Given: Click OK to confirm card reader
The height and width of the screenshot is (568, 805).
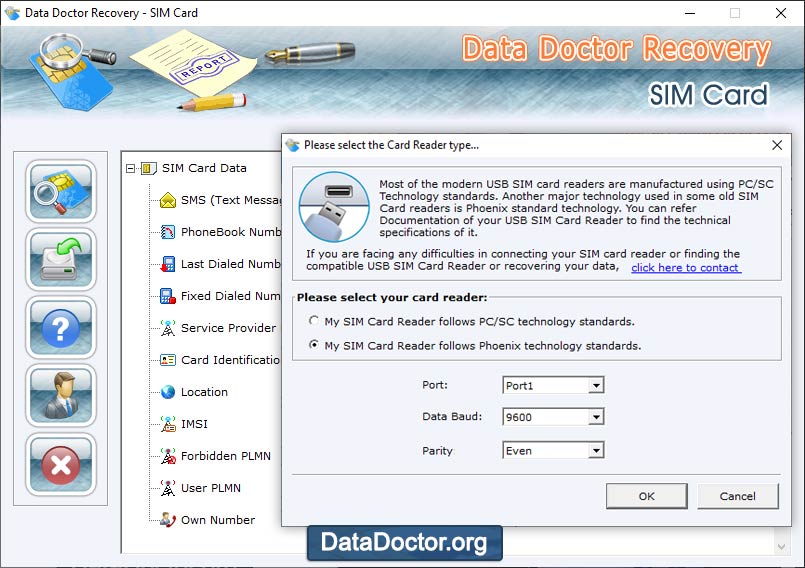Looking at the screenshot, I should (x=646, y=496).
